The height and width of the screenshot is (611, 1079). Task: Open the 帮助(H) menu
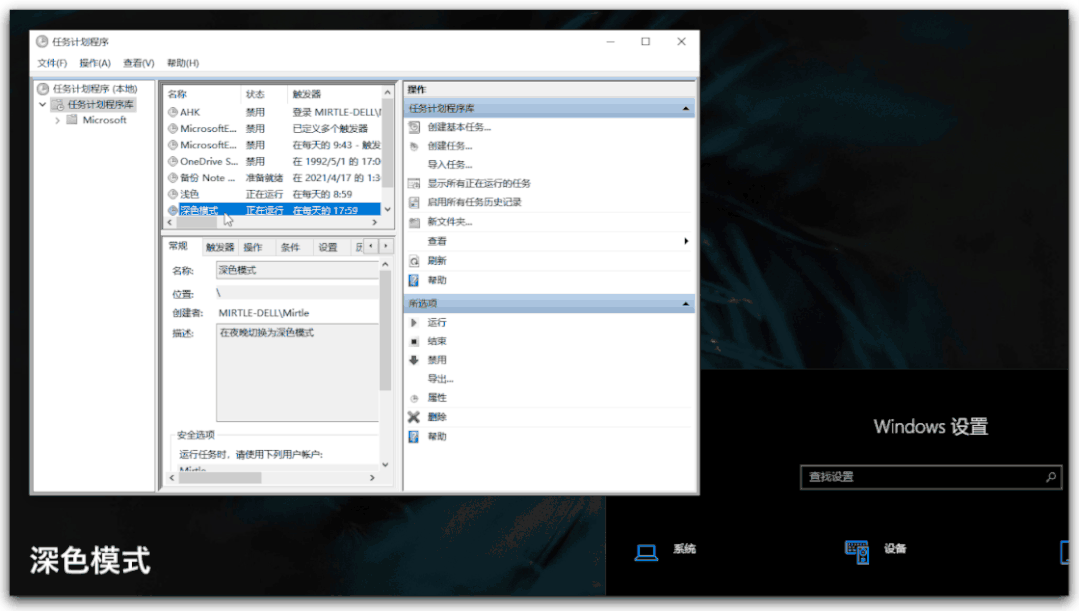pyautogui.click(x=183, y=63)
